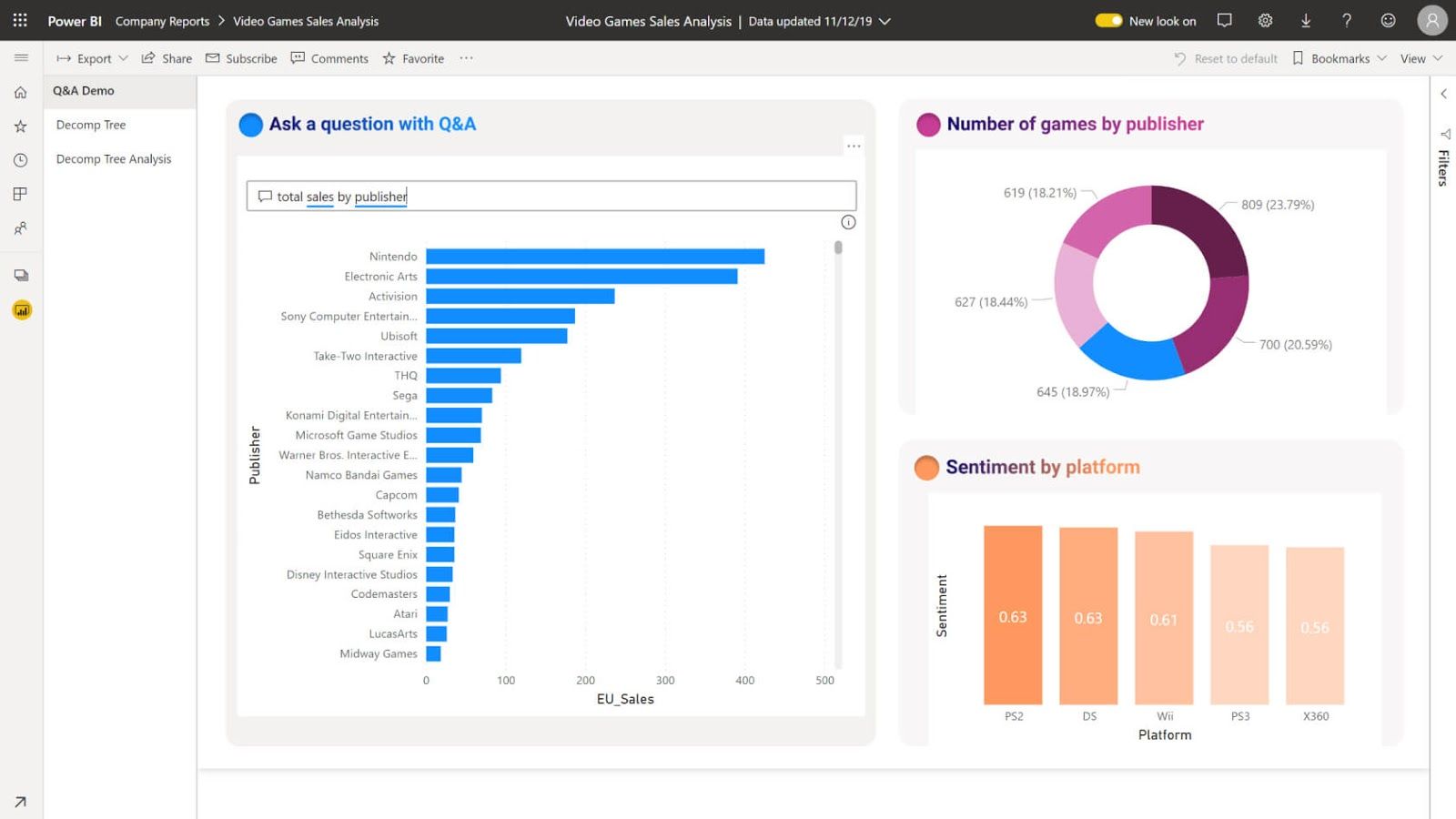Click the Home icon in left sidebar
1456x819 pixels.
click(x=20, y=92)
